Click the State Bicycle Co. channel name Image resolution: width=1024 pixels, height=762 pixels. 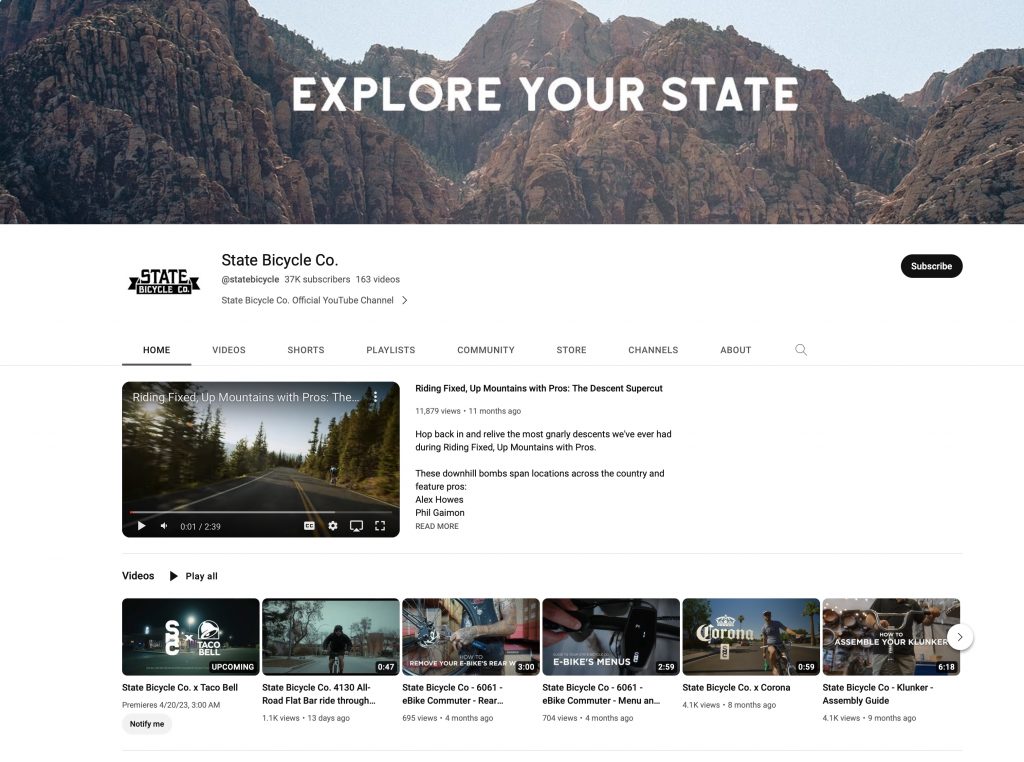[x=280, y=260]
